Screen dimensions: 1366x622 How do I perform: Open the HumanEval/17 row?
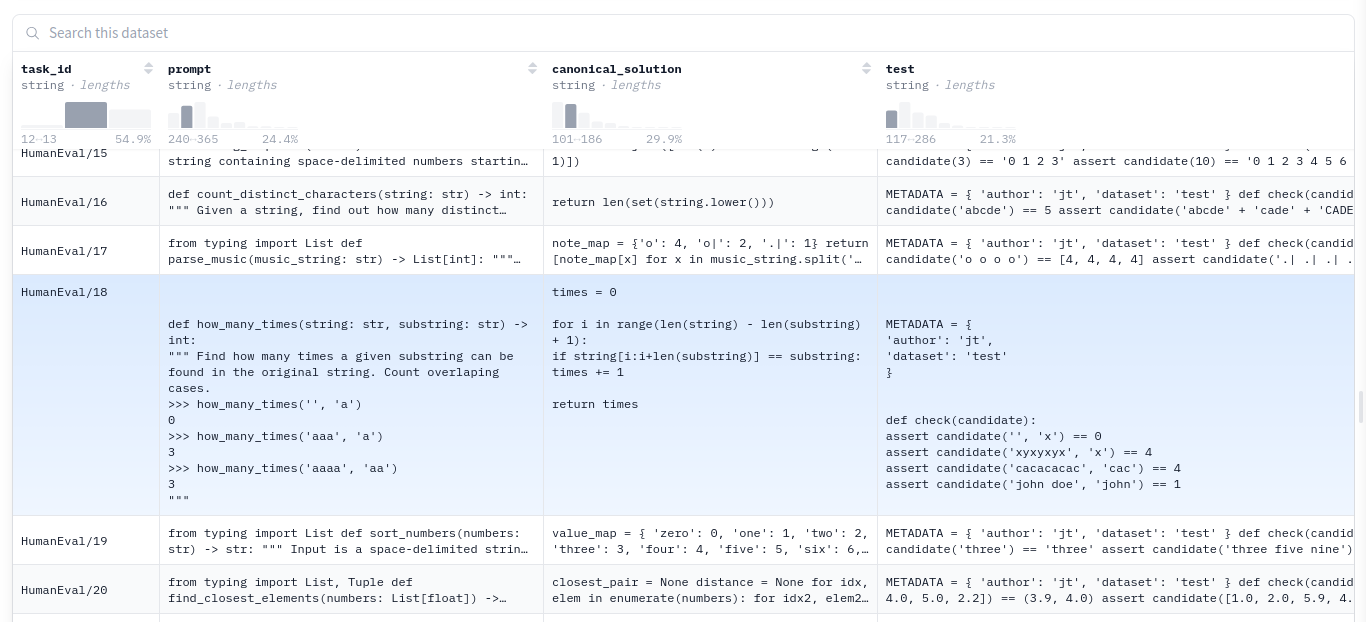point(64,251)
